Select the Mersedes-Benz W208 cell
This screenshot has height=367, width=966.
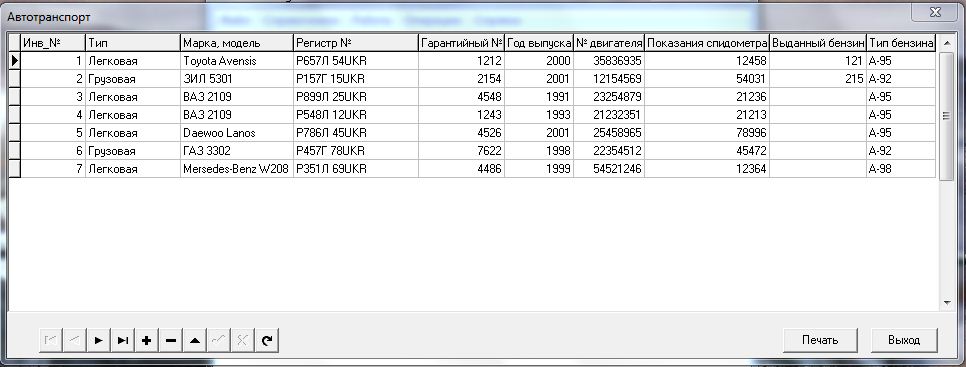click(237, 169)
